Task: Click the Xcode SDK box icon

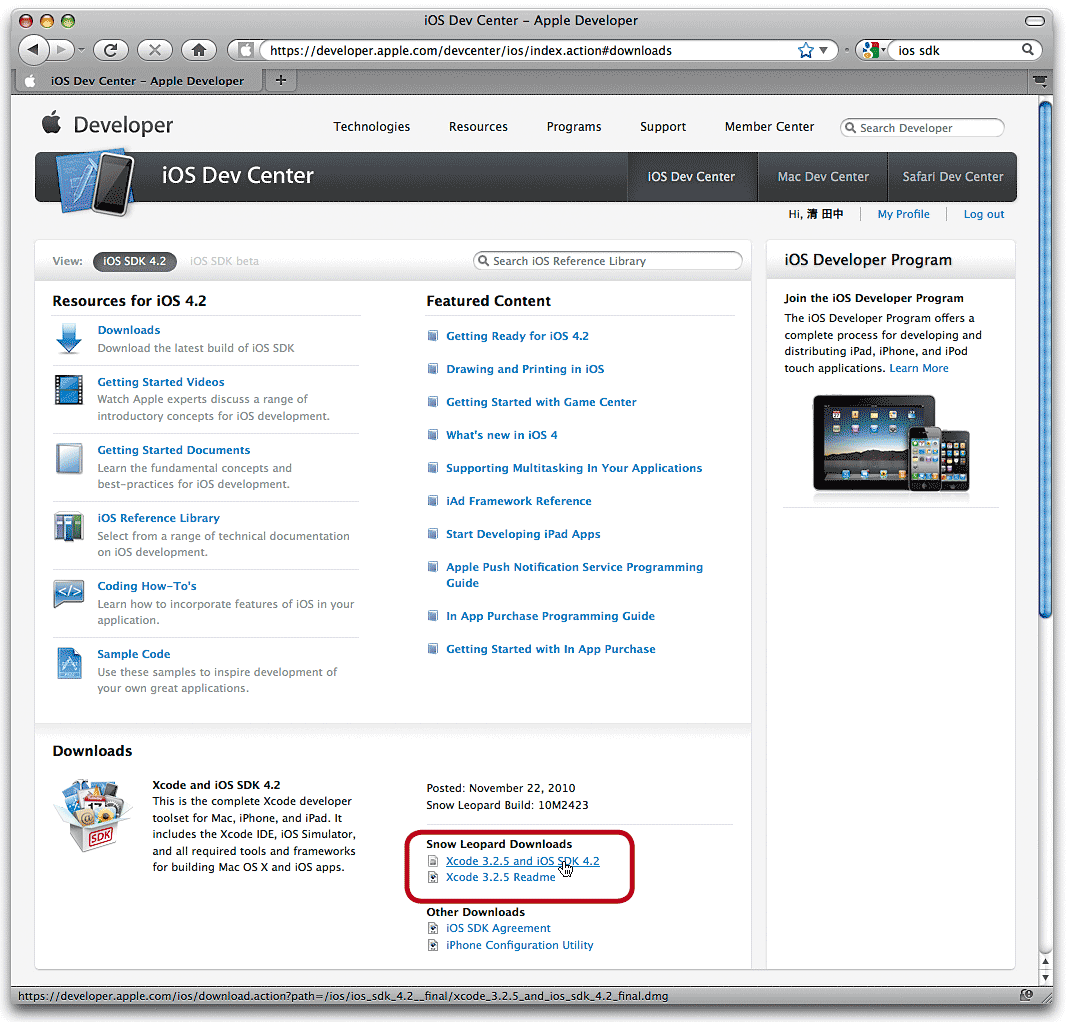Action: tap(93, 816)
